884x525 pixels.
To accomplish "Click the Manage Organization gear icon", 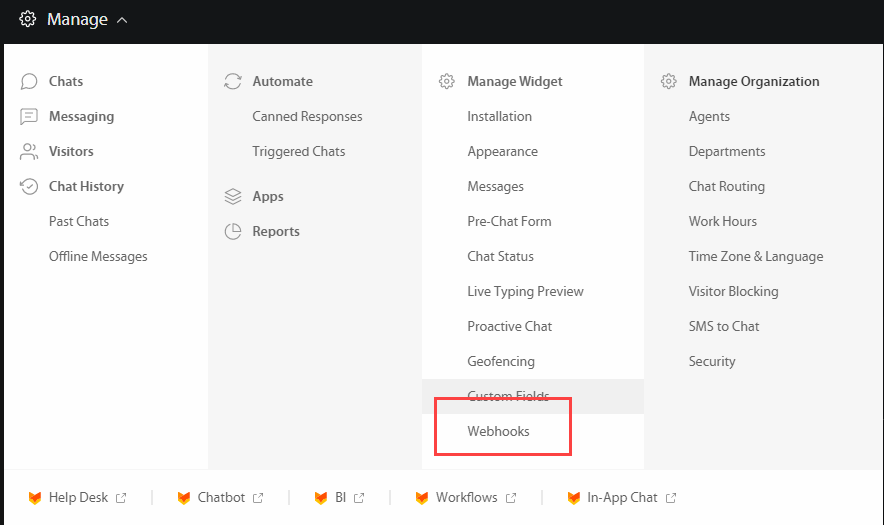I will click(x=669, y=82).
